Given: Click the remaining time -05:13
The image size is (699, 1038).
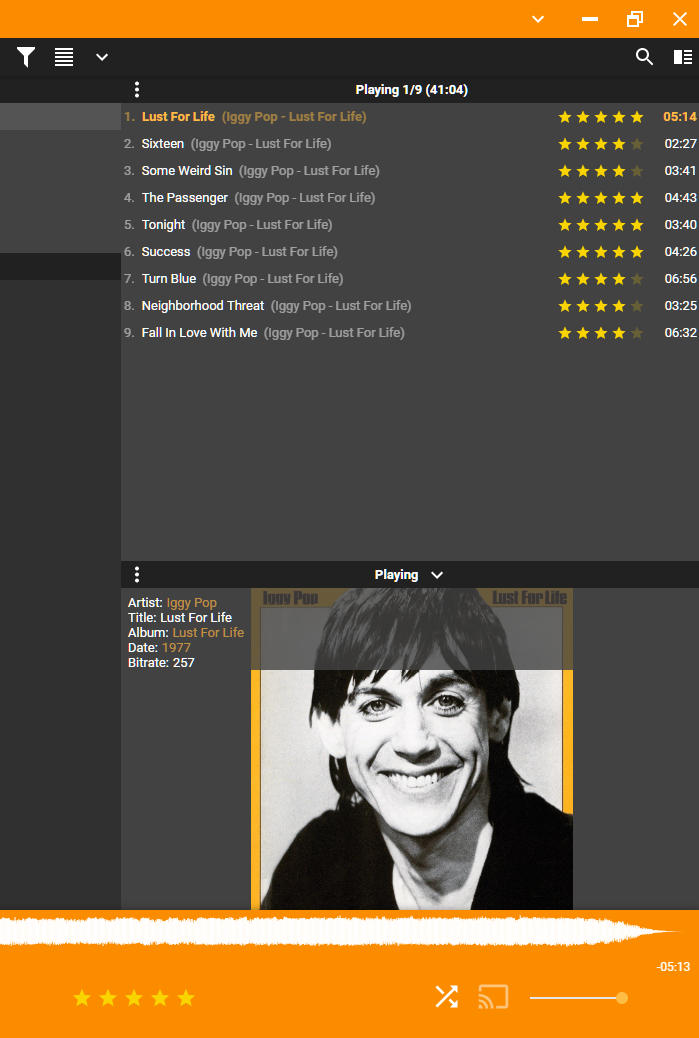Looking at the screenshot, I should (x=673, y=967).
